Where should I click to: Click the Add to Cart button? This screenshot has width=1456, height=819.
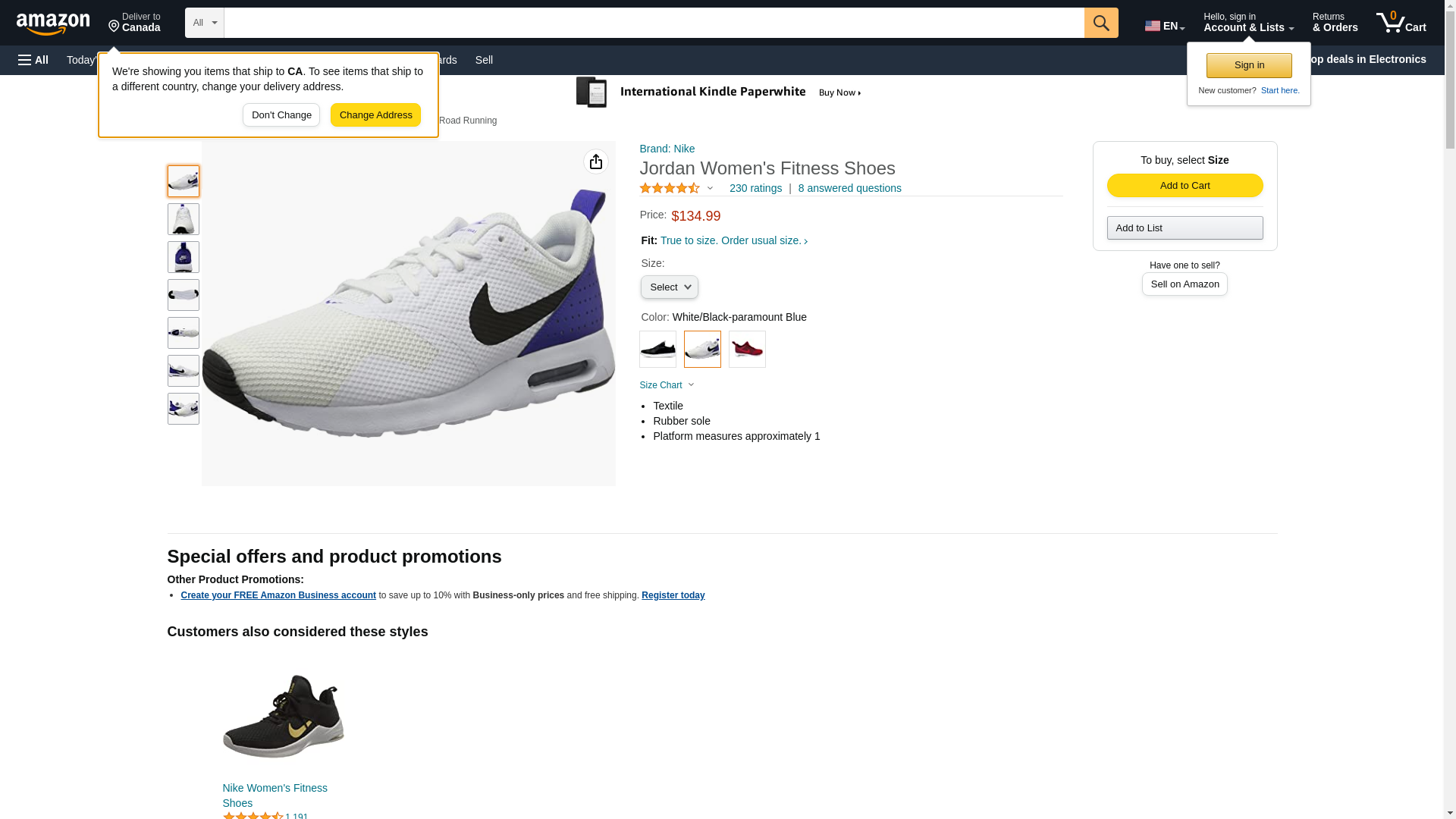[x=1185, y=186]
